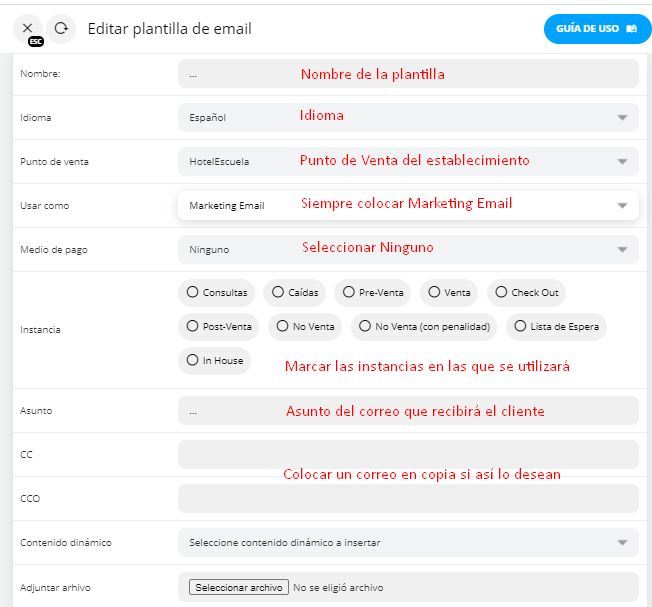Click into the CC email field

[408, 454]
